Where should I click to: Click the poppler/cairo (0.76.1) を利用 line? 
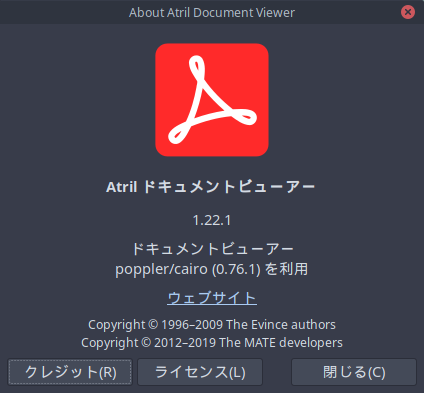point(212,269)
